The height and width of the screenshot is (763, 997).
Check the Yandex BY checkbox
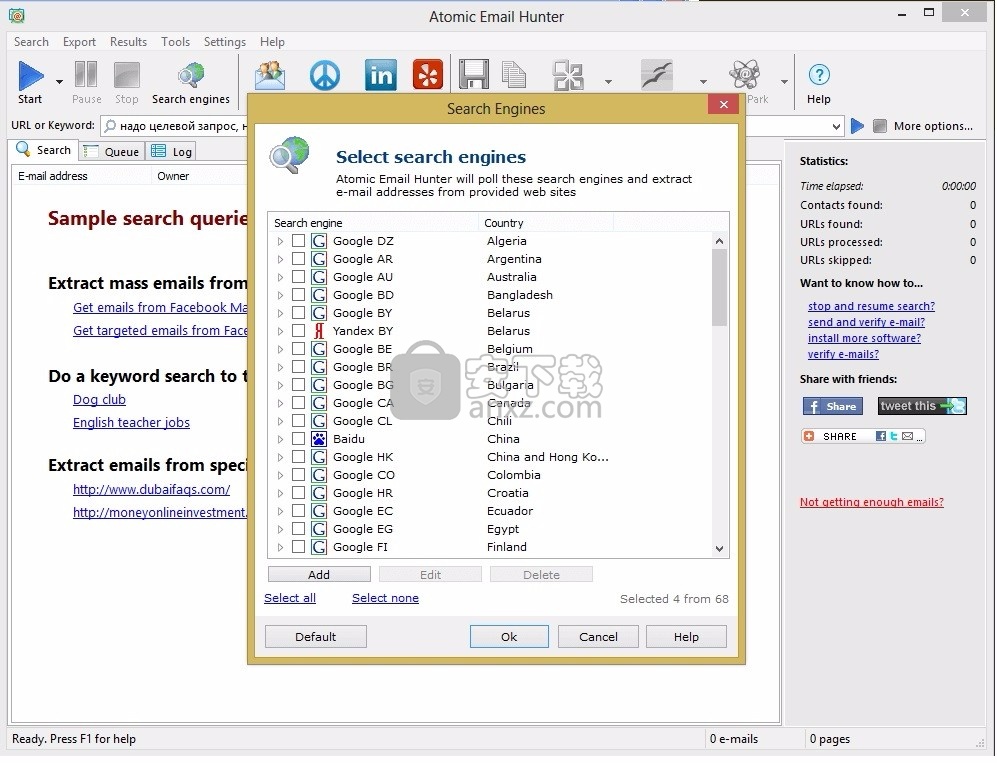point(298,331)
